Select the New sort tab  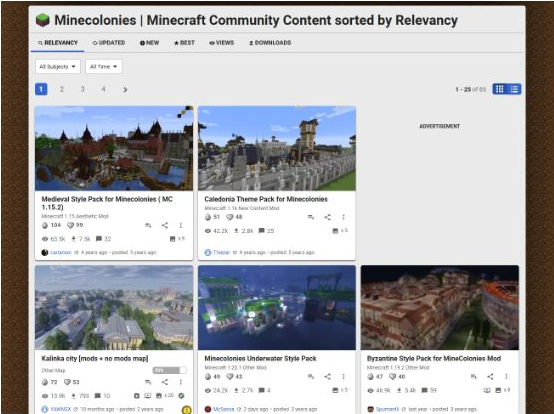[149, 43]
